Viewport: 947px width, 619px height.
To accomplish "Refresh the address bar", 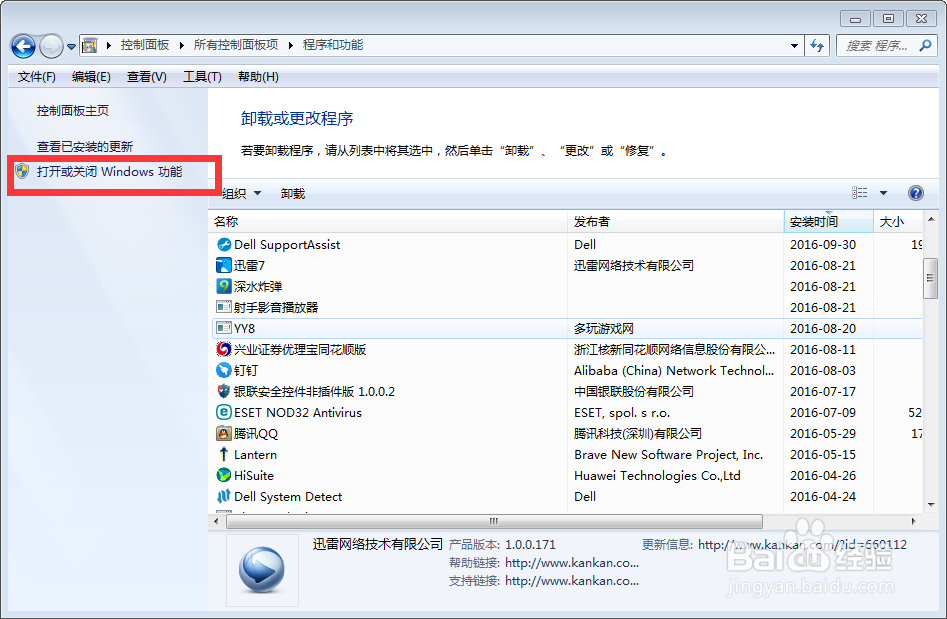I will point(817,45).
